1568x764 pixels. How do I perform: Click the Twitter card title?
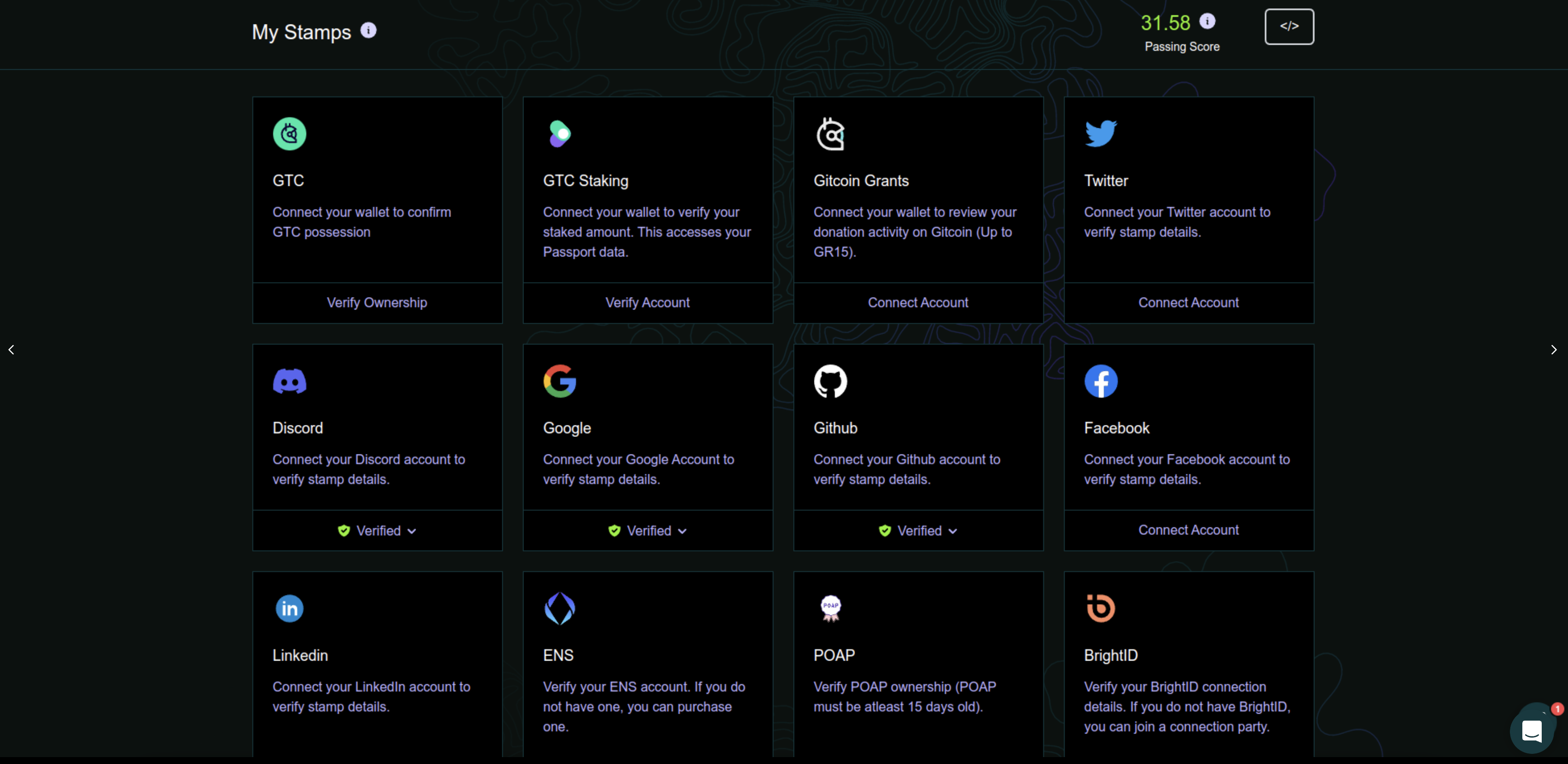pos(1105,181)
